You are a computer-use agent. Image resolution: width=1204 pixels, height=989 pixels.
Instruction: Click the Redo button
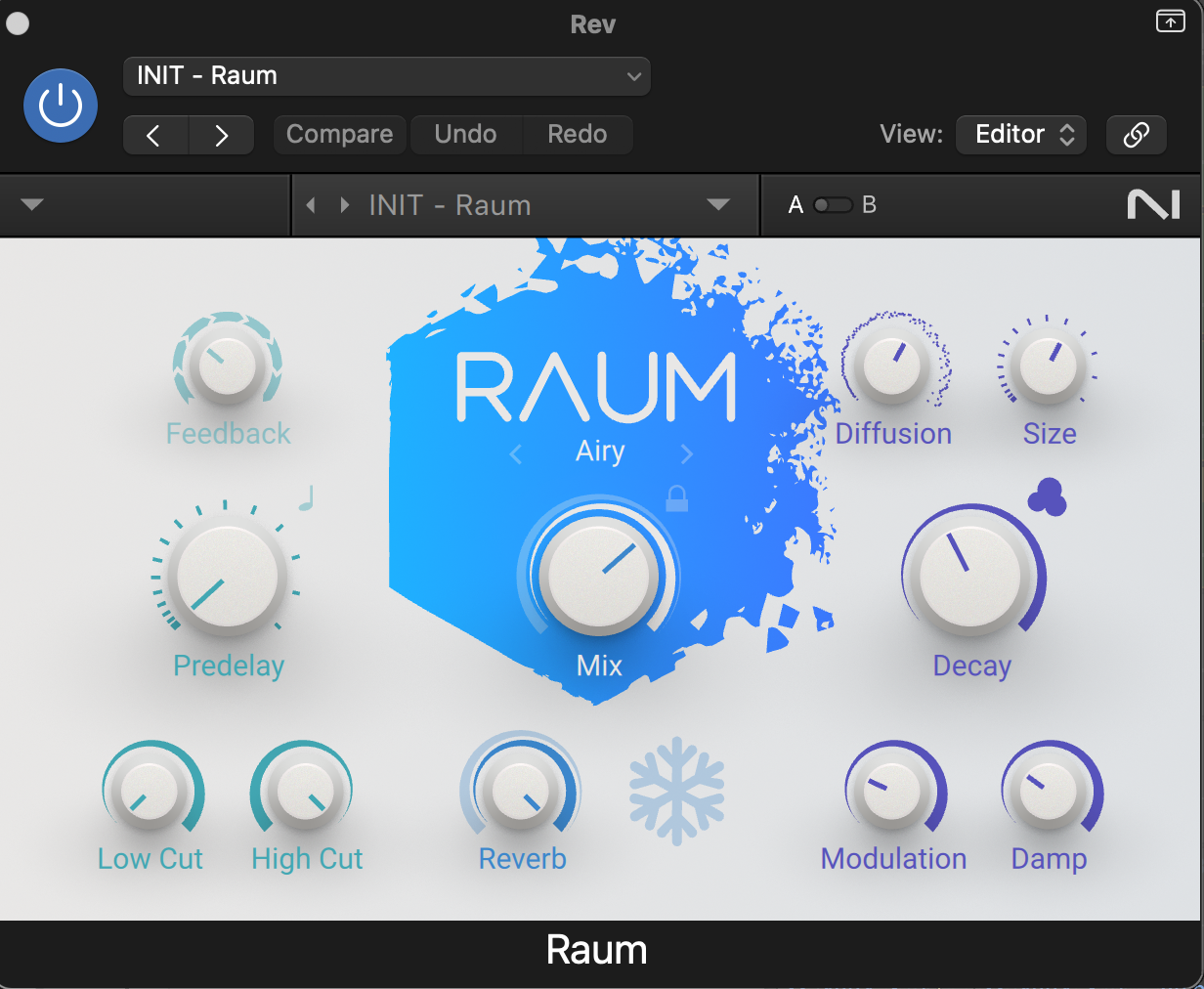pyautogui.click(x=578, y=134)
